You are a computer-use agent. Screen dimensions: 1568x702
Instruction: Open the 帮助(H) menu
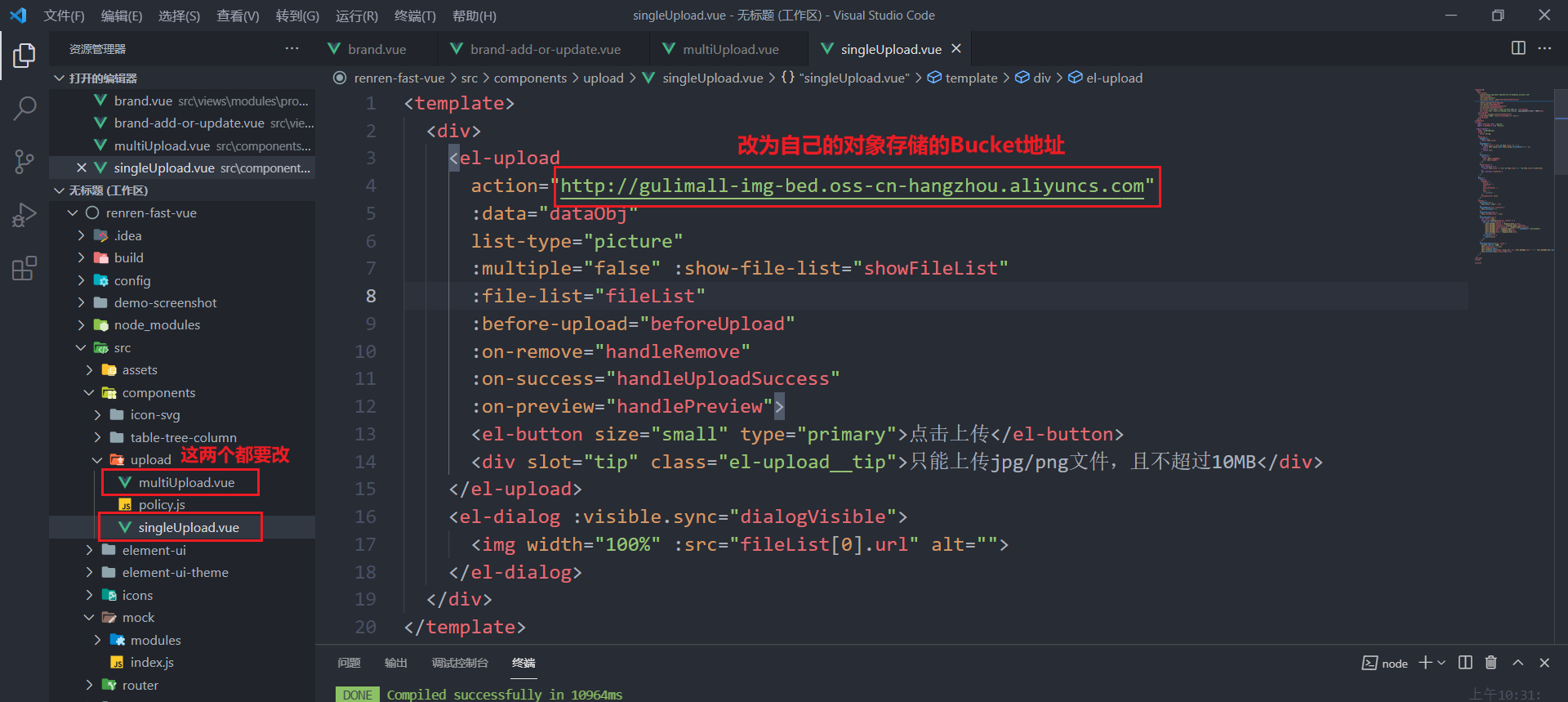tap(474, 16)
